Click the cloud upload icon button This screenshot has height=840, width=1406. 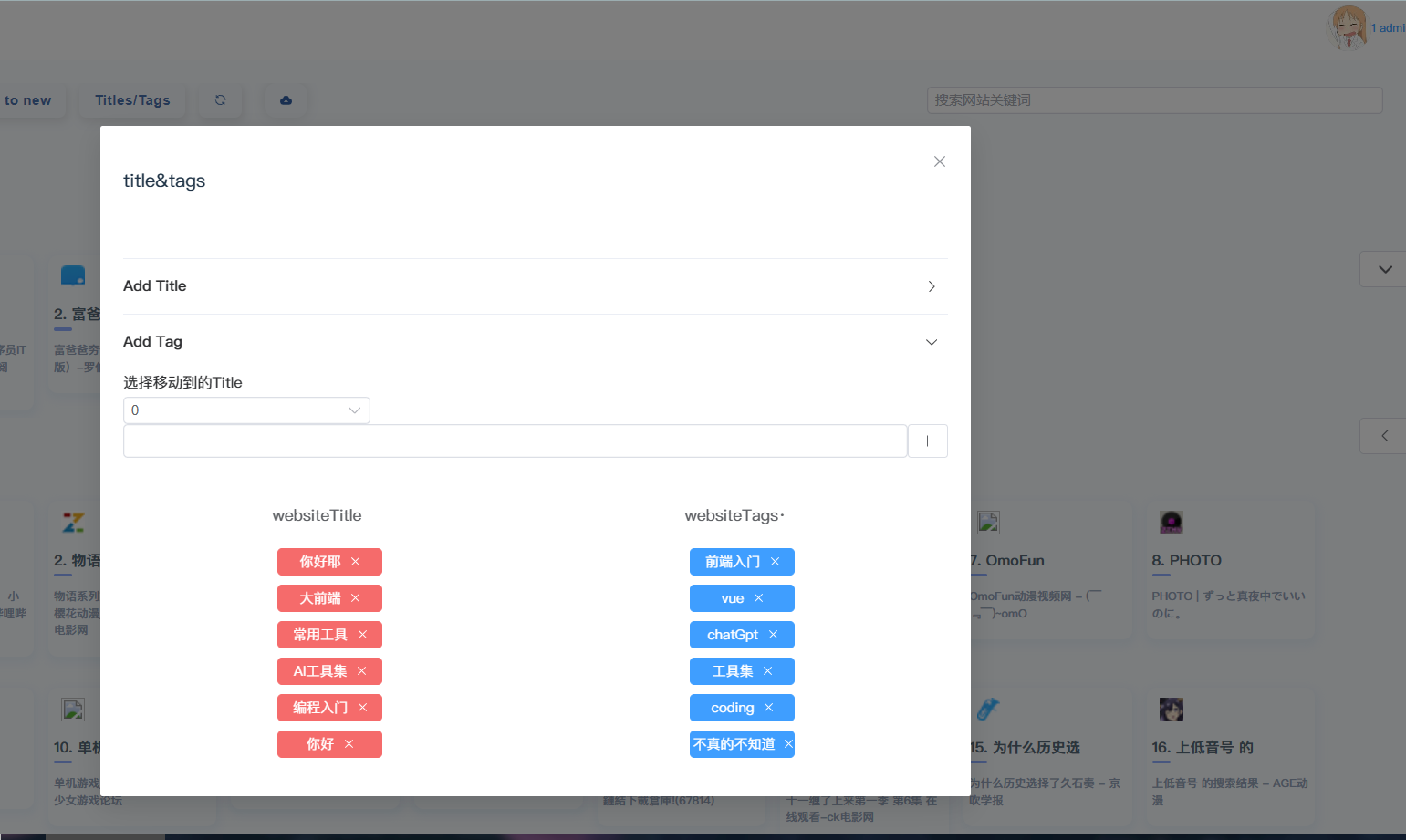click(x=286, y=100)
